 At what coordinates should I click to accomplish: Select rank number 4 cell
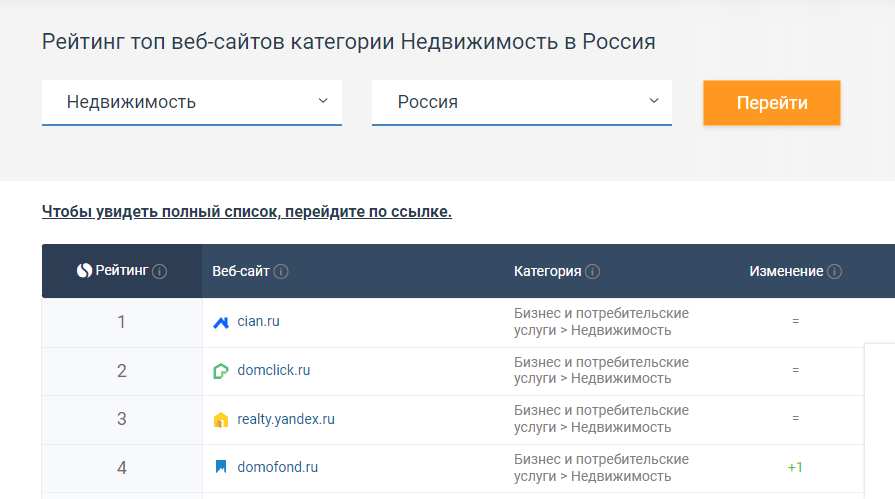(x=122, y=468)
